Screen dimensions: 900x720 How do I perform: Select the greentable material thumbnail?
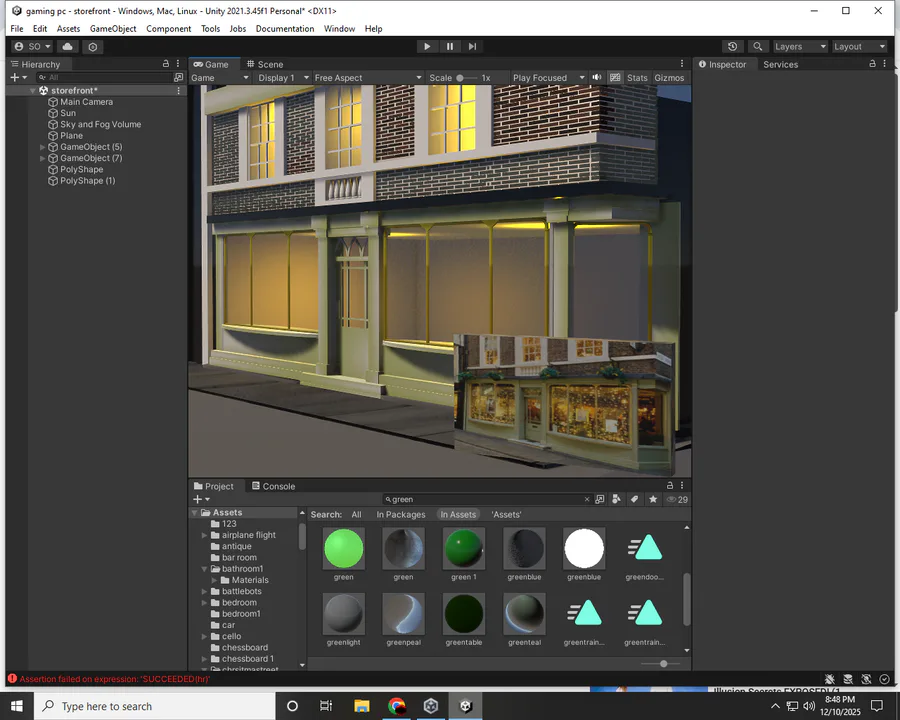point(464,614)
